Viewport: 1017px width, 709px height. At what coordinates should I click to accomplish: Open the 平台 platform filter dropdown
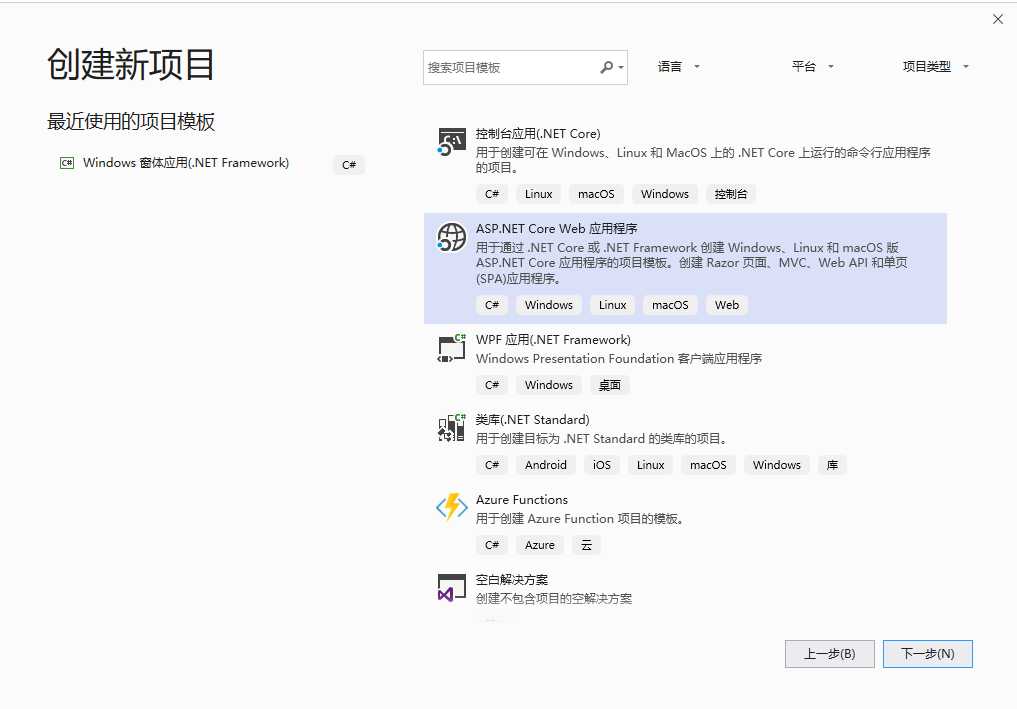click(813, 66)
